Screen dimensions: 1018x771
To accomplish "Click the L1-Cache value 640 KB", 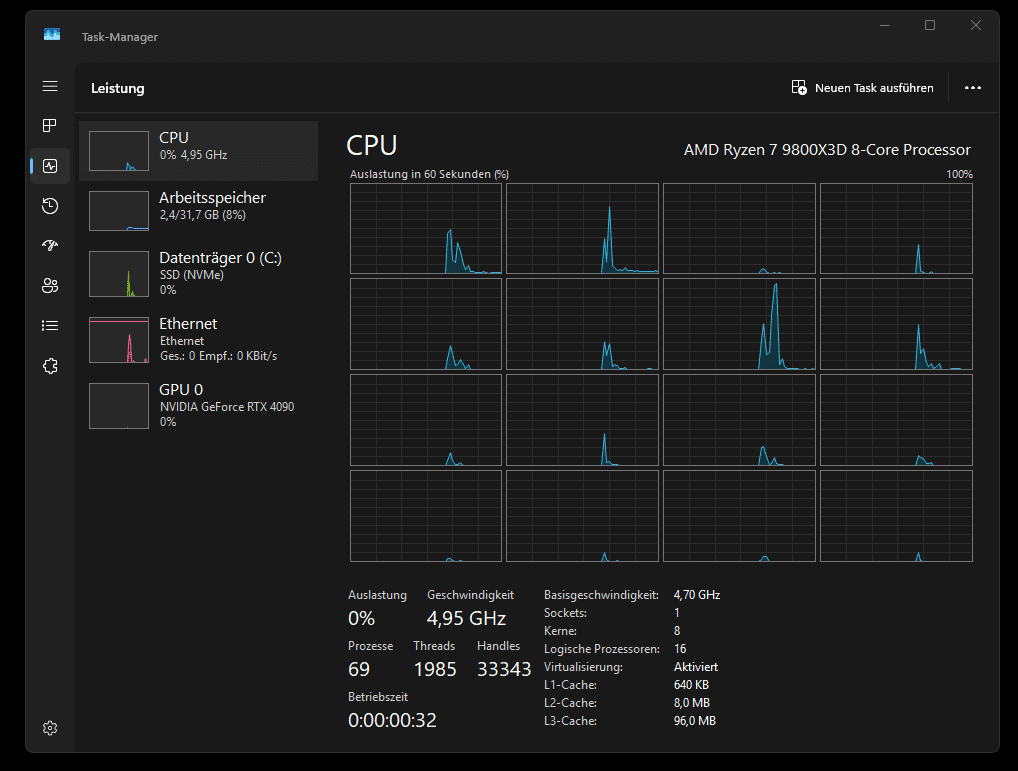I will point(691,685).
